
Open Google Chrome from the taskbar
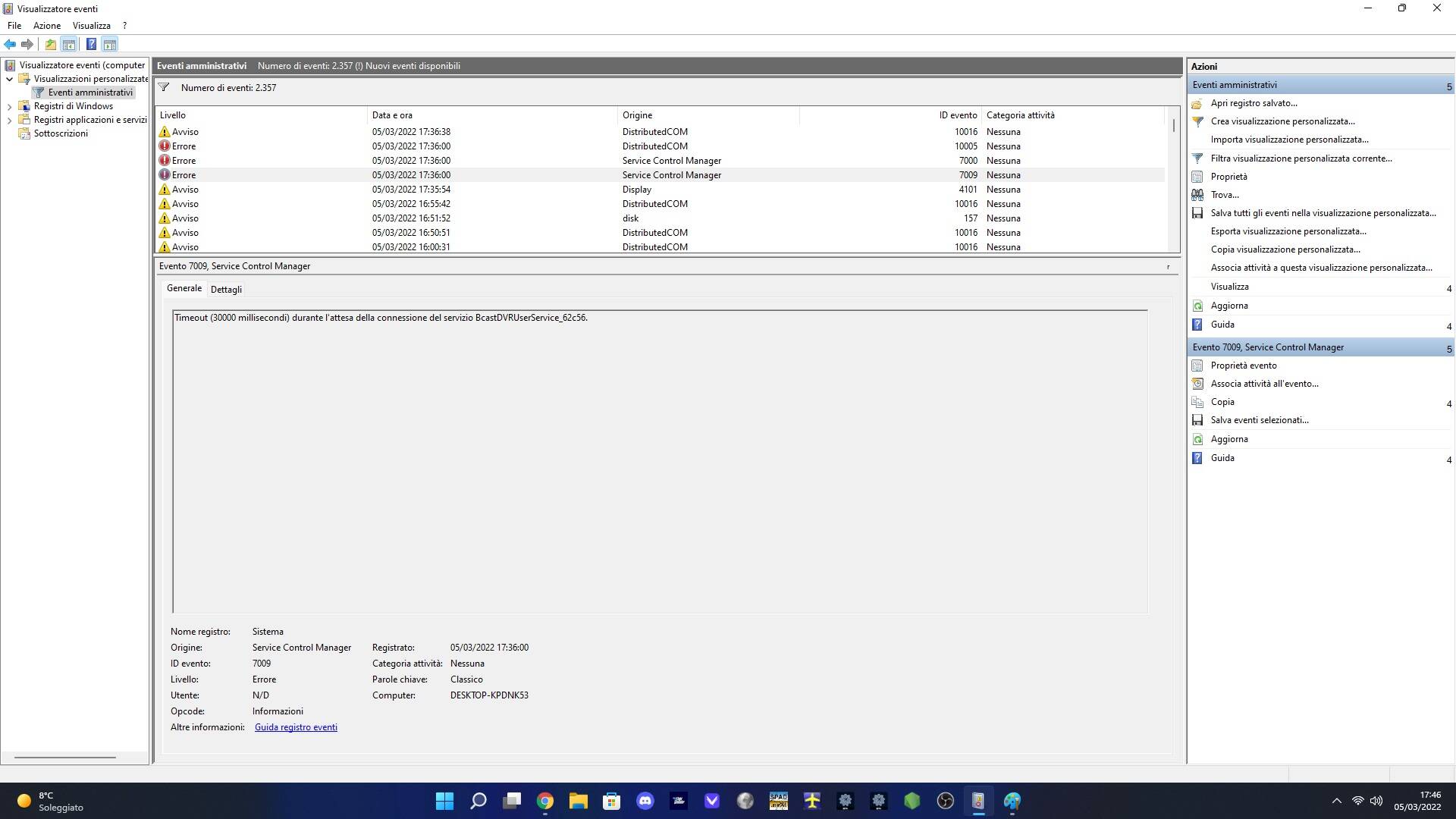click(x=545, y=801)
